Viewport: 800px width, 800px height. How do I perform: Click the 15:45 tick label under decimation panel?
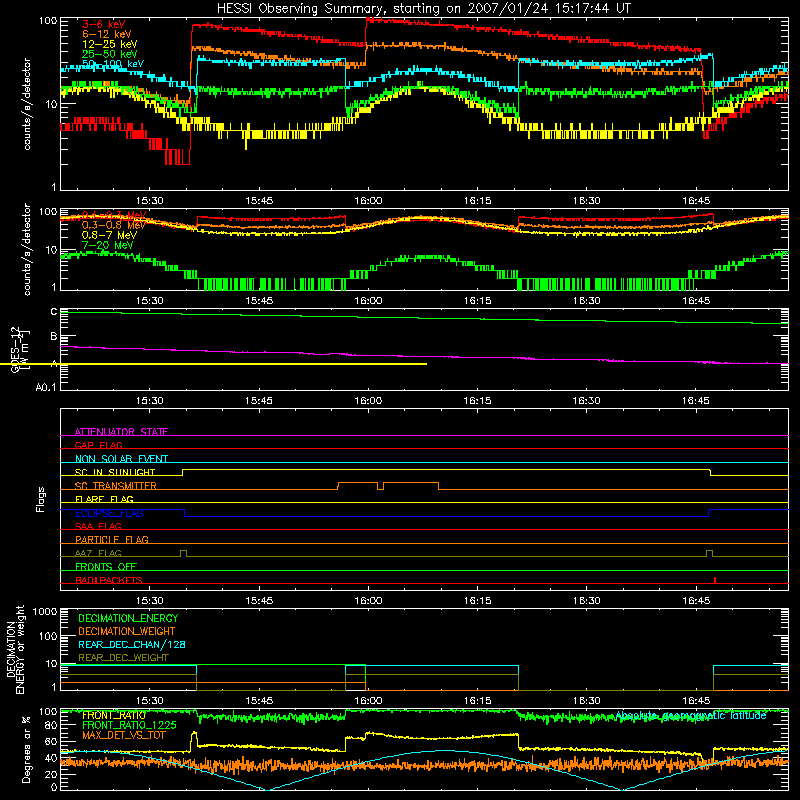259,700
